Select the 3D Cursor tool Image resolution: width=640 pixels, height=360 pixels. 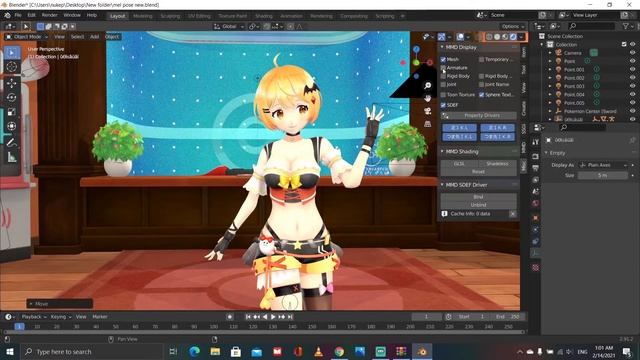coord(12,67)
